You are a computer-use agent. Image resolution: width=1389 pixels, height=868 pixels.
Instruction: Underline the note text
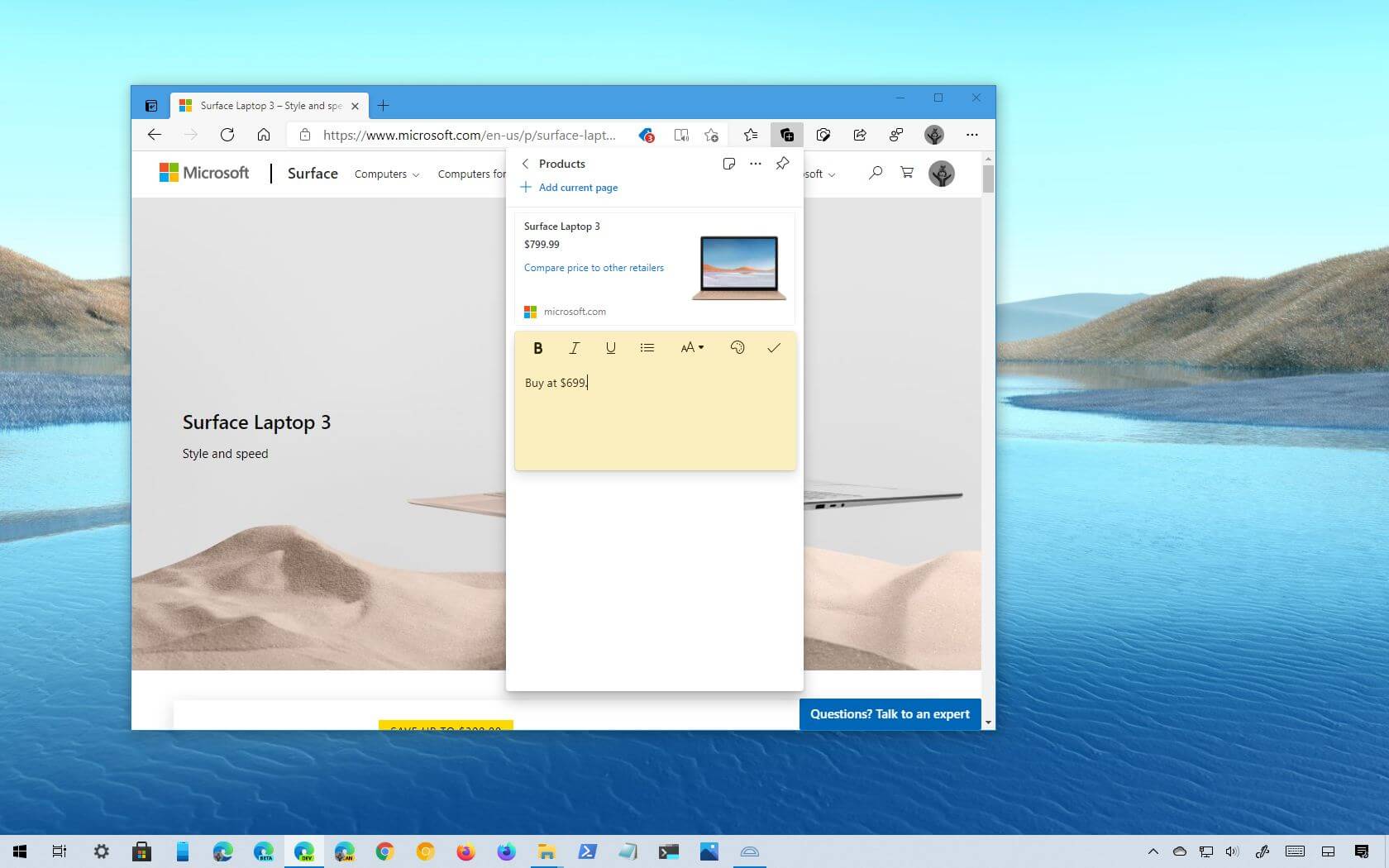click(610, 348)
